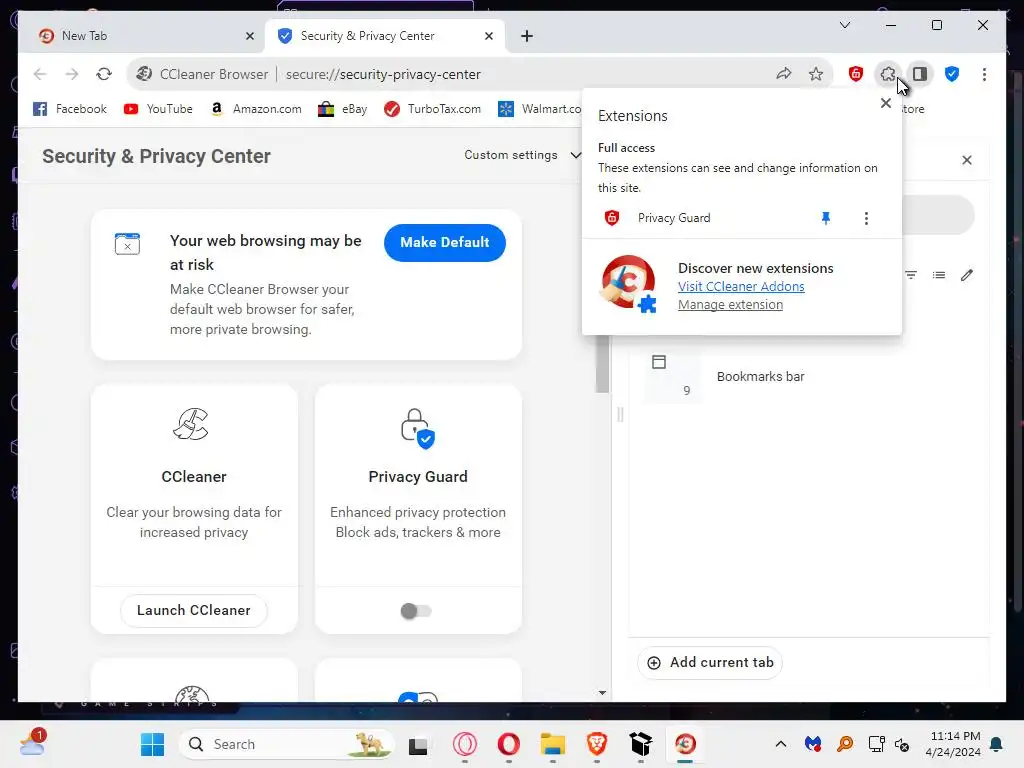Click the scrollbar down arrow

coord(602,693)
